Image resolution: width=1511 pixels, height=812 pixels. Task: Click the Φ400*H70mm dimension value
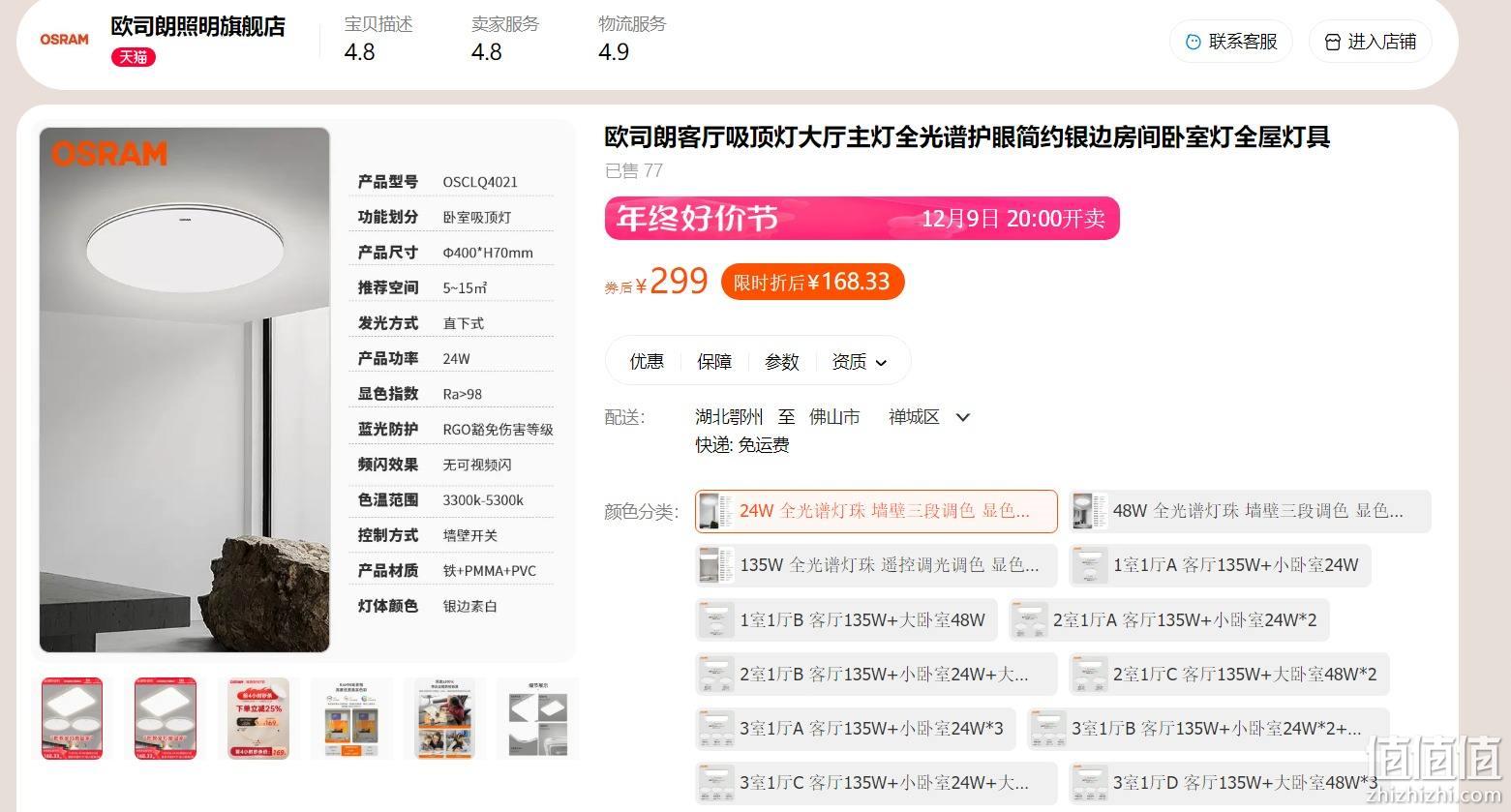(x=488, y=253)
